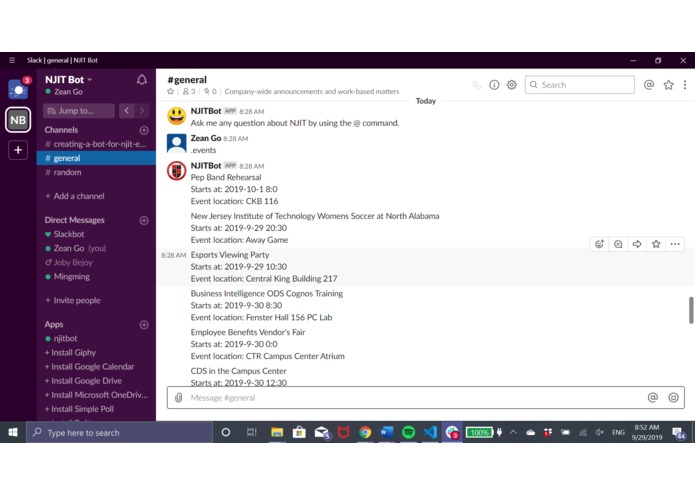This screenshot has width=695, height=494.
Task: Click Install Microsoft OneDrive
Action: [96, 395]
